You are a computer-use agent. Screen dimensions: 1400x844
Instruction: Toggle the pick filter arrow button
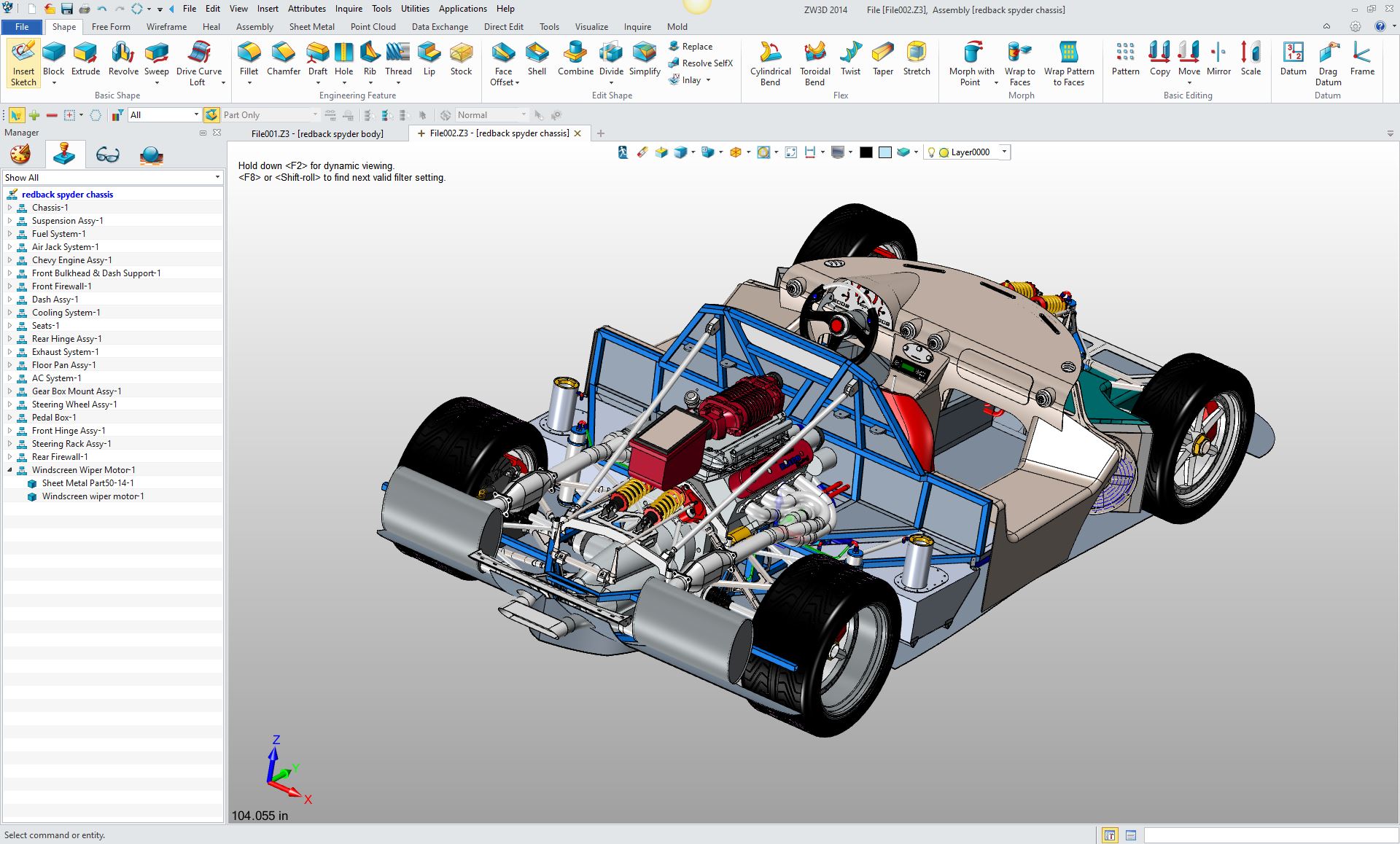tap(15, 115)
